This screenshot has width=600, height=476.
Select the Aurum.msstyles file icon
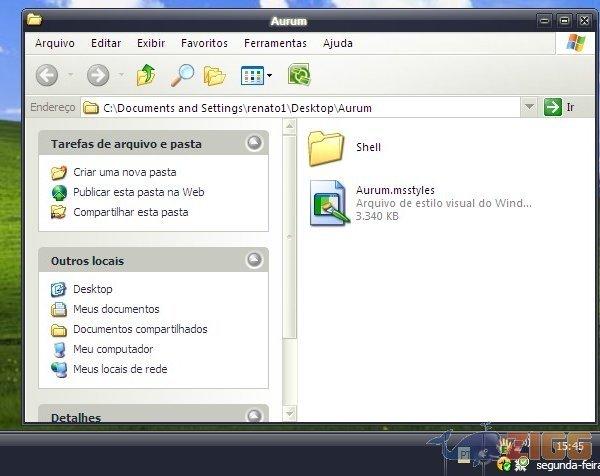pos(329,203)
